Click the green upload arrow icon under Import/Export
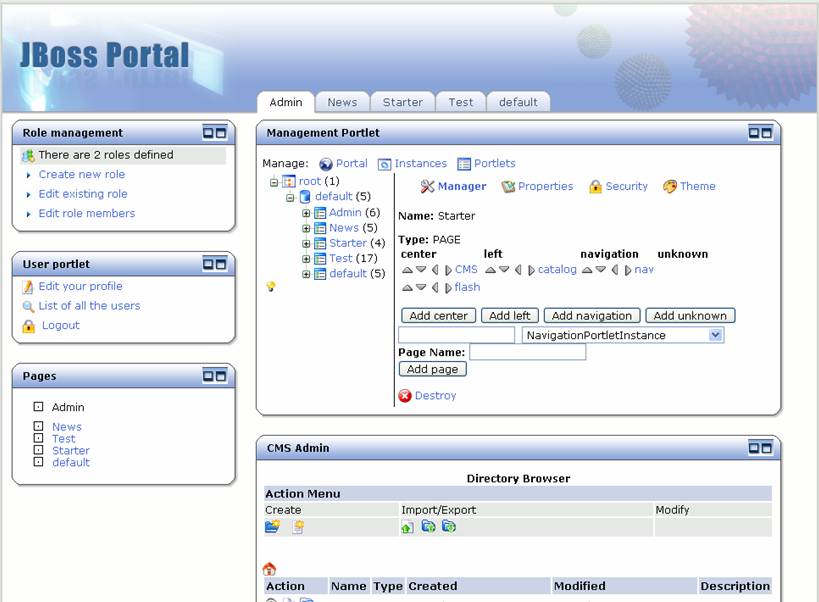 click(x=407, y=527)
